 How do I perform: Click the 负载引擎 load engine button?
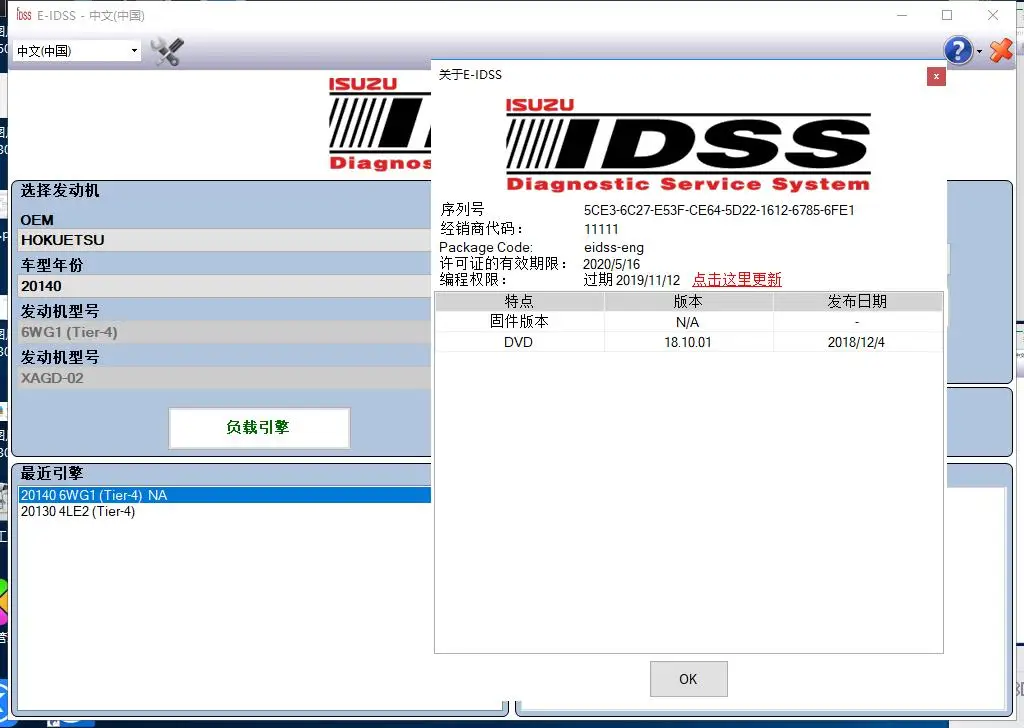pyautogui.click(x=259, y=428)
